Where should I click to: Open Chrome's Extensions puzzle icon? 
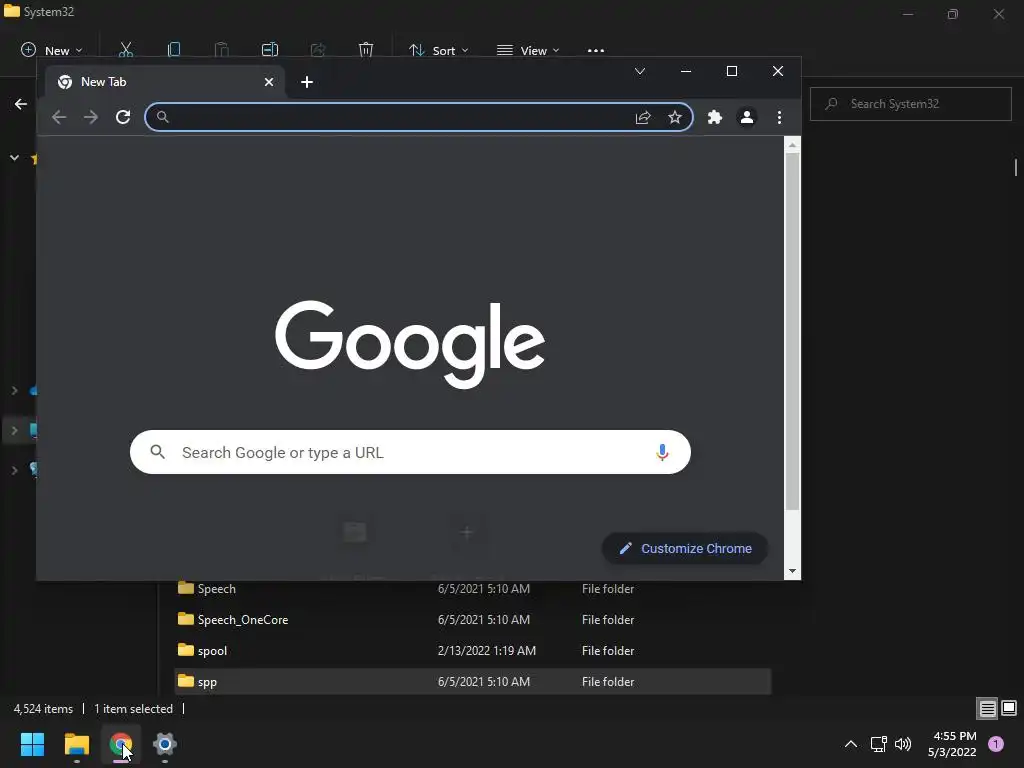715,117
